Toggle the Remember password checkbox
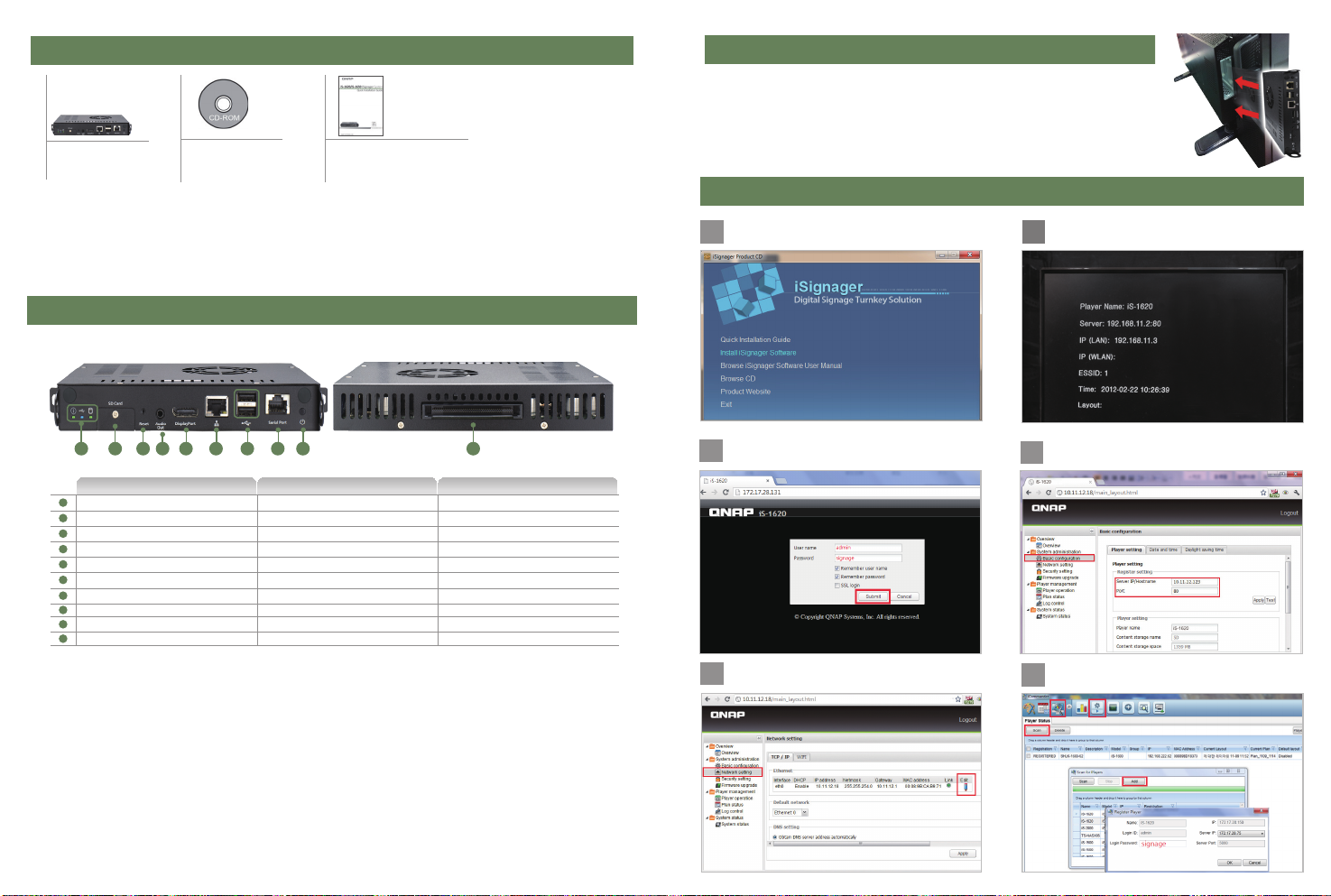 pyautogui.click(x=836, y=577)
